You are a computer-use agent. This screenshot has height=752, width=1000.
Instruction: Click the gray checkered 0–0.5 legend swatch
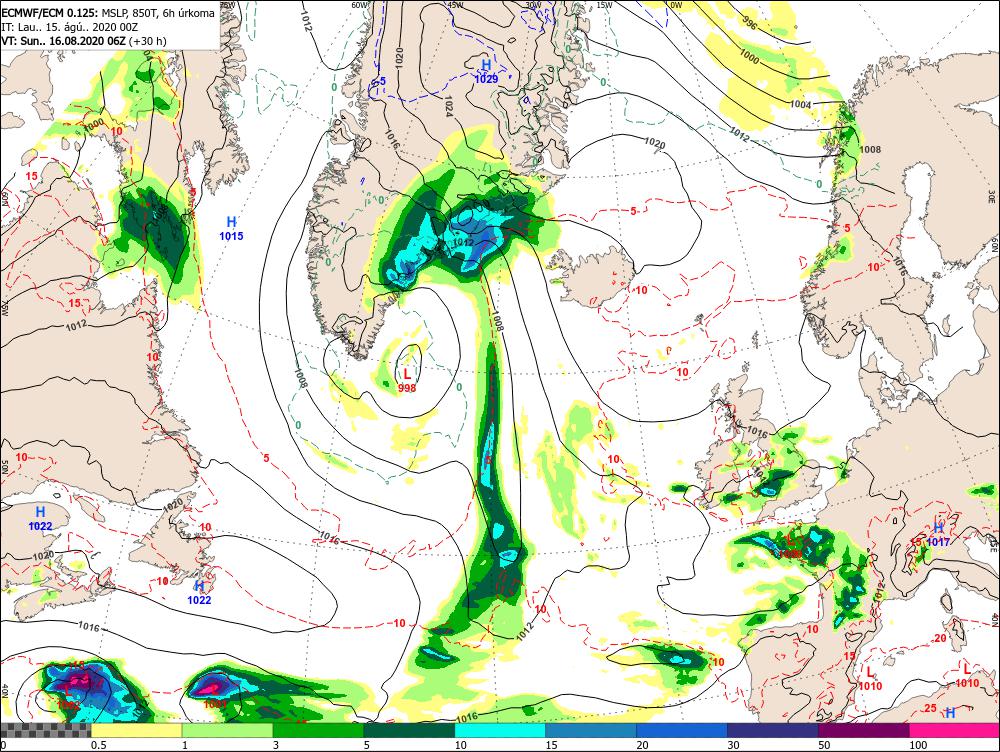[x=45, y=730]
